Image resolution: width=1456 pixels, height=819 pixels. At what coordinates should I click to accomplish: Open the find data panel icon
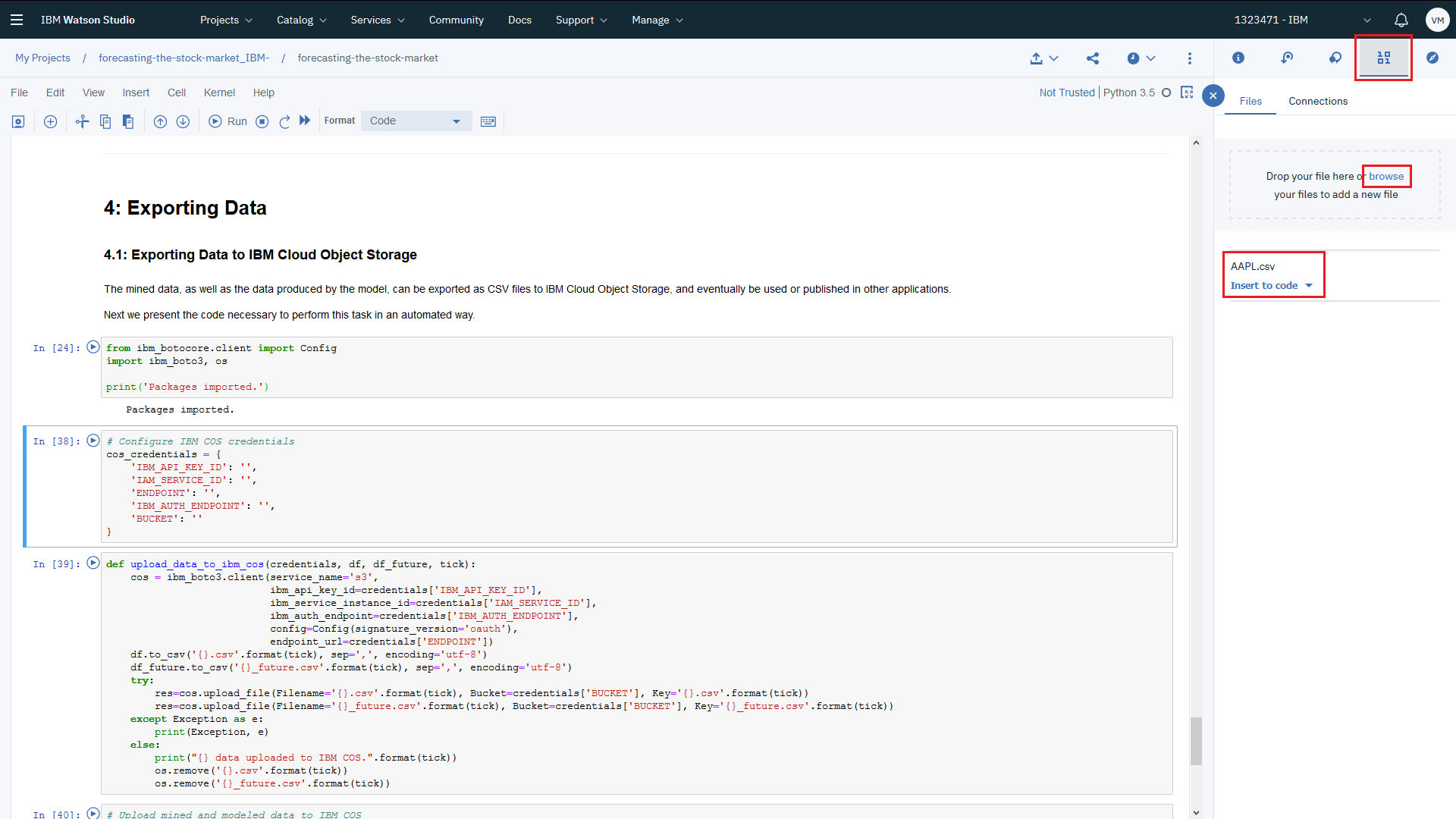click(1384, 58)
